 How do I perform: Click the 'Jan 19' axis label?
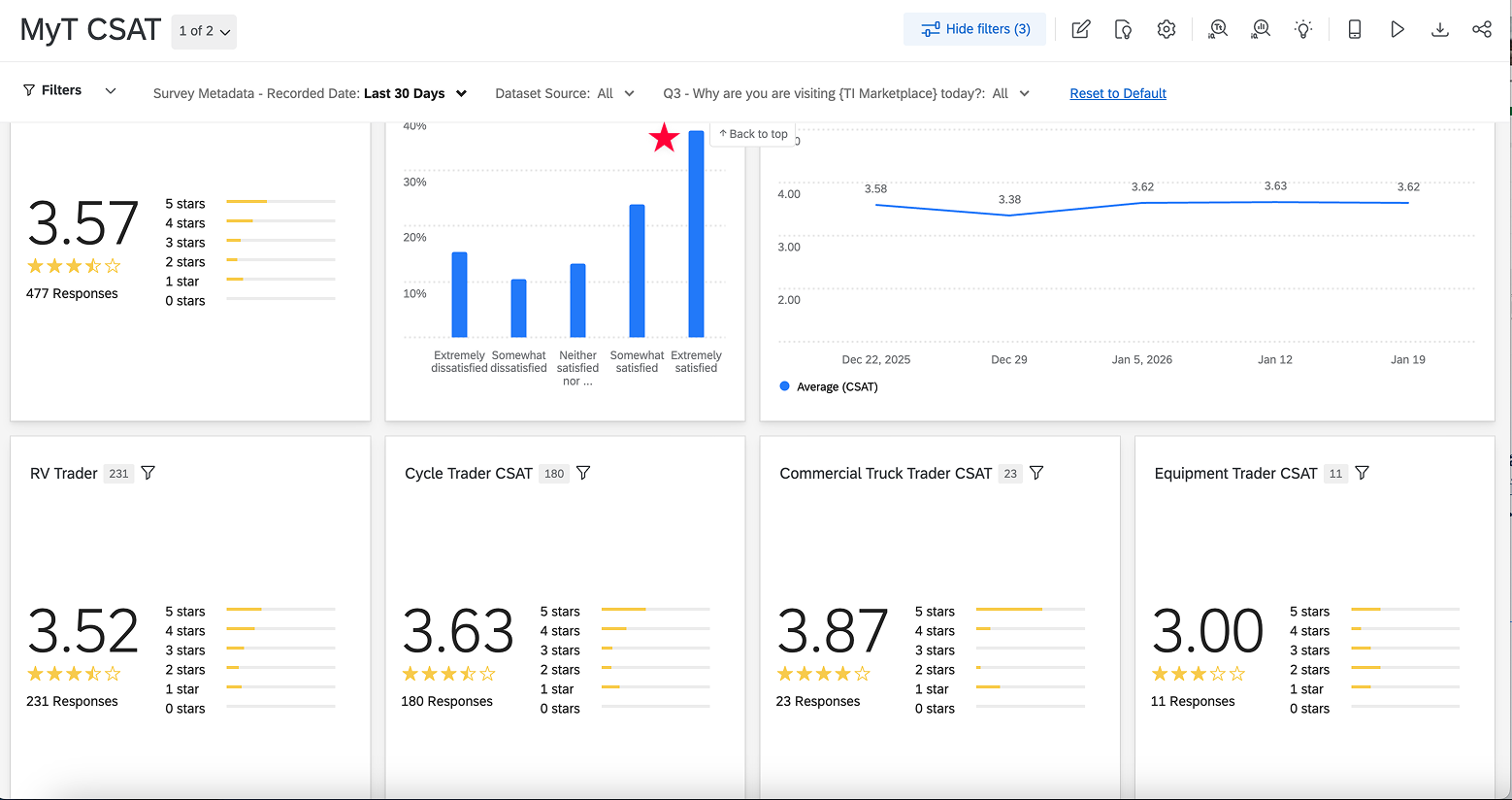1408,359
